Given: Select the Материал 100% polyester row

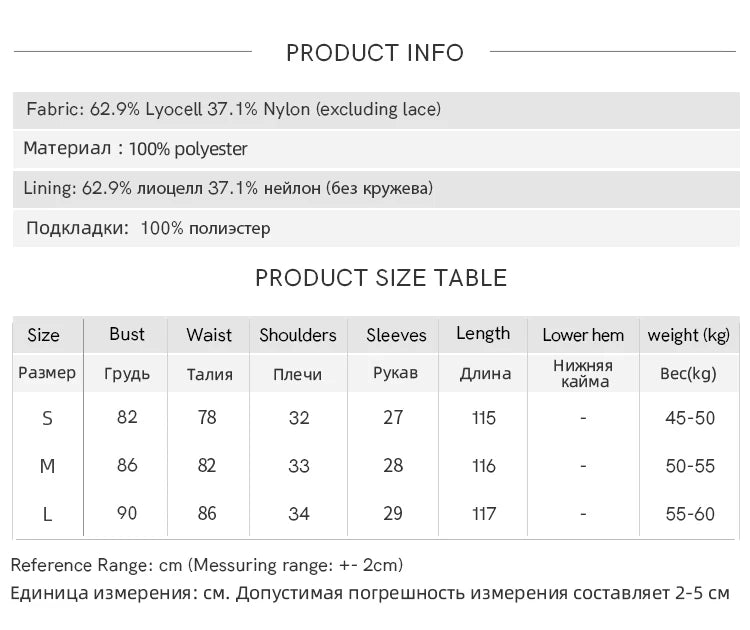Looking at the screenshot, I should pyautogui.click(x=136, y=149).
